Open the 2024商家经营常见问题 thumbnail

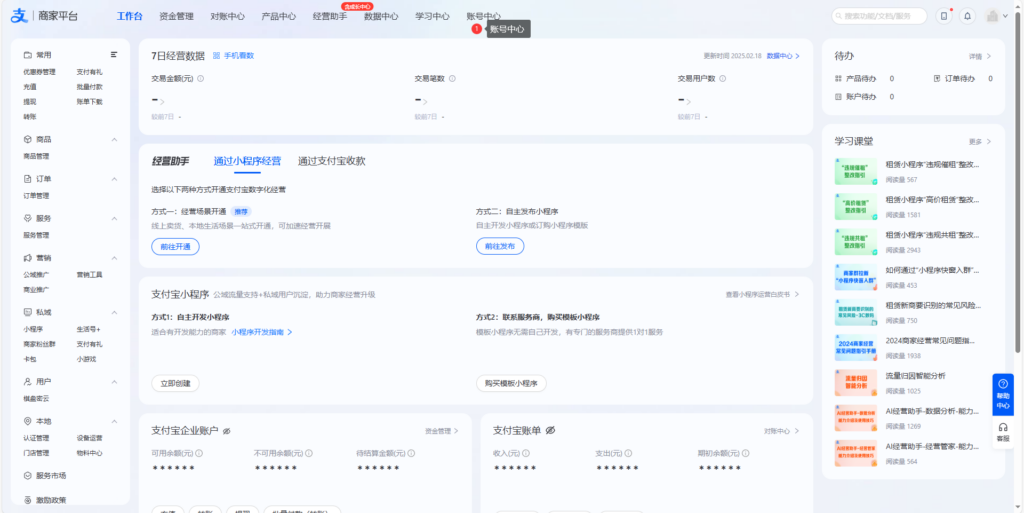click(856, 348)
